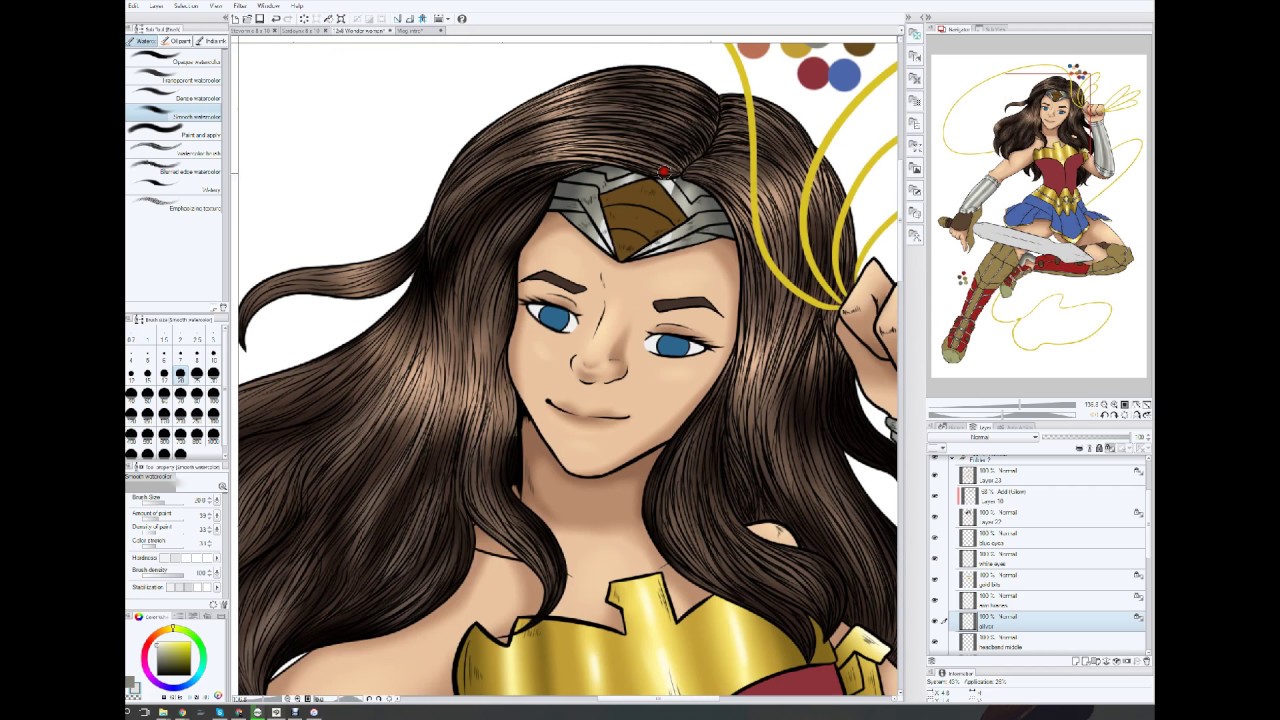Expand Hardness options arrow

click(217, 558)
